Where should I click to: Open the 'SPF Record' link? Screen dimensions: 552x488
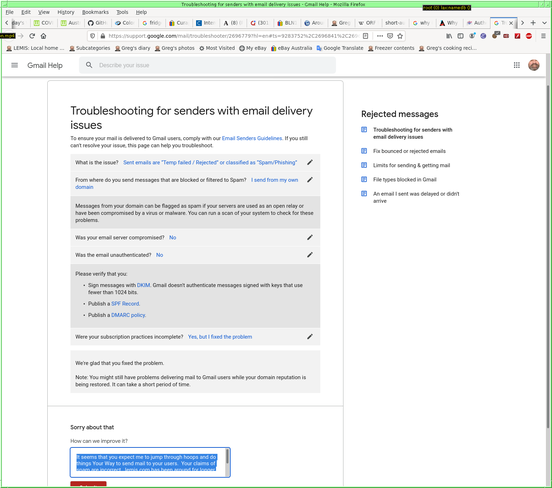point(125,304)
